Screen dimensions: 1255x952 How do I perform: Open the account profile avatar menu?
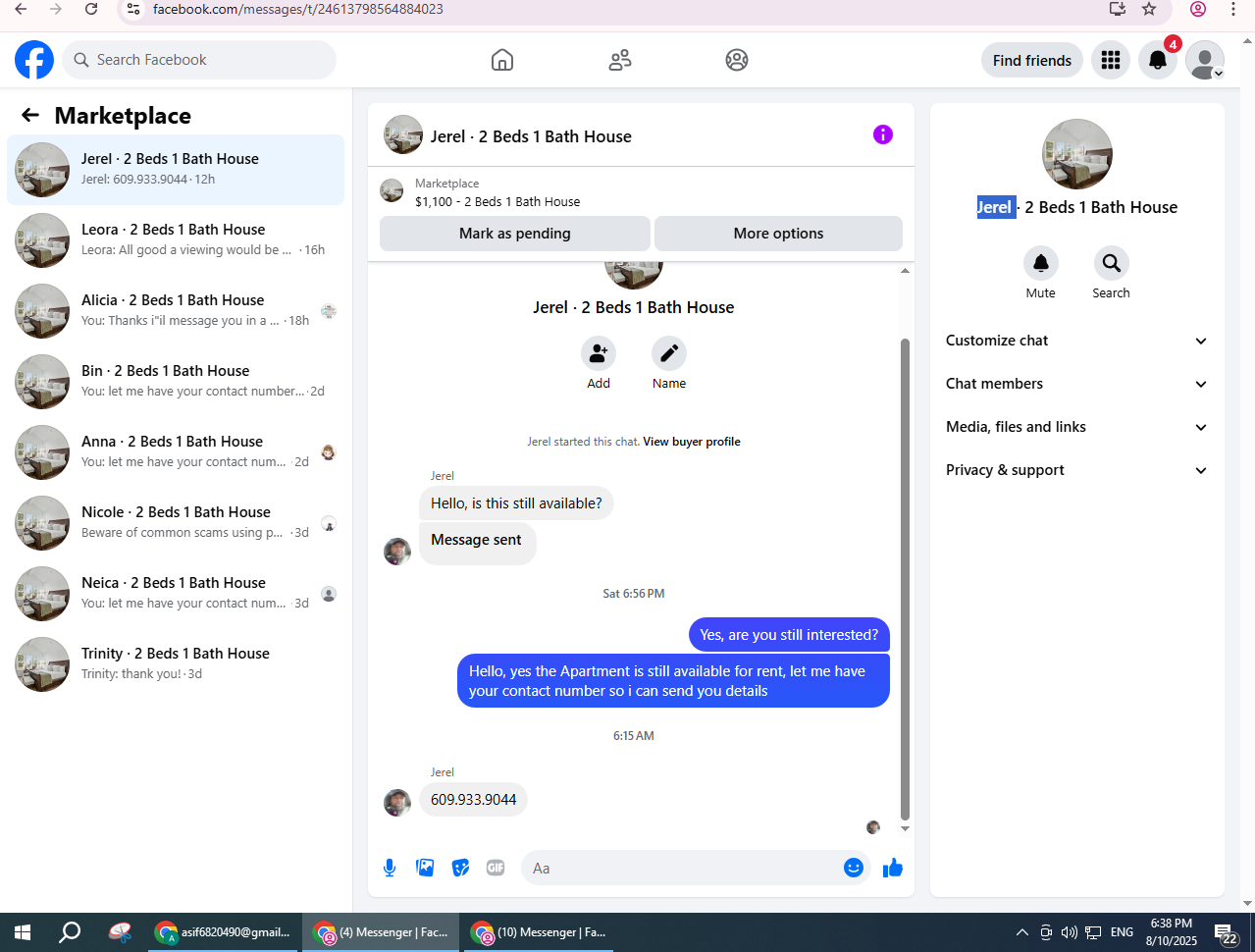pyautogui.click(x=1205, y=60)
